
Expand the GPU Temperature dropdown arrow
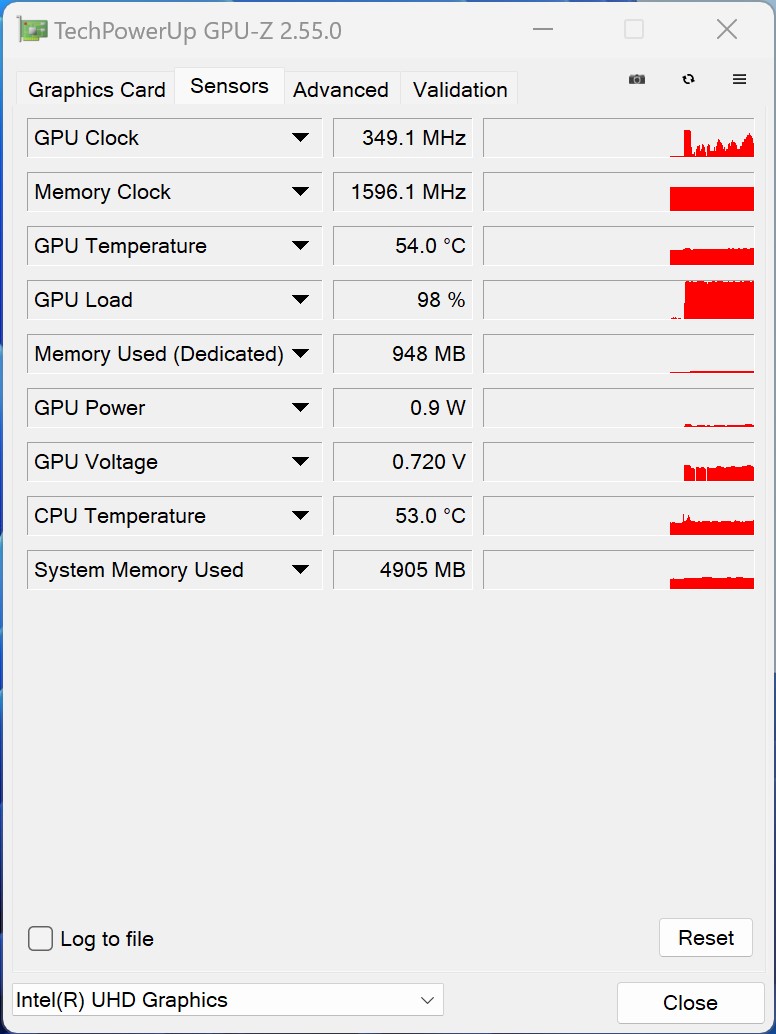(x=300, y=246)
